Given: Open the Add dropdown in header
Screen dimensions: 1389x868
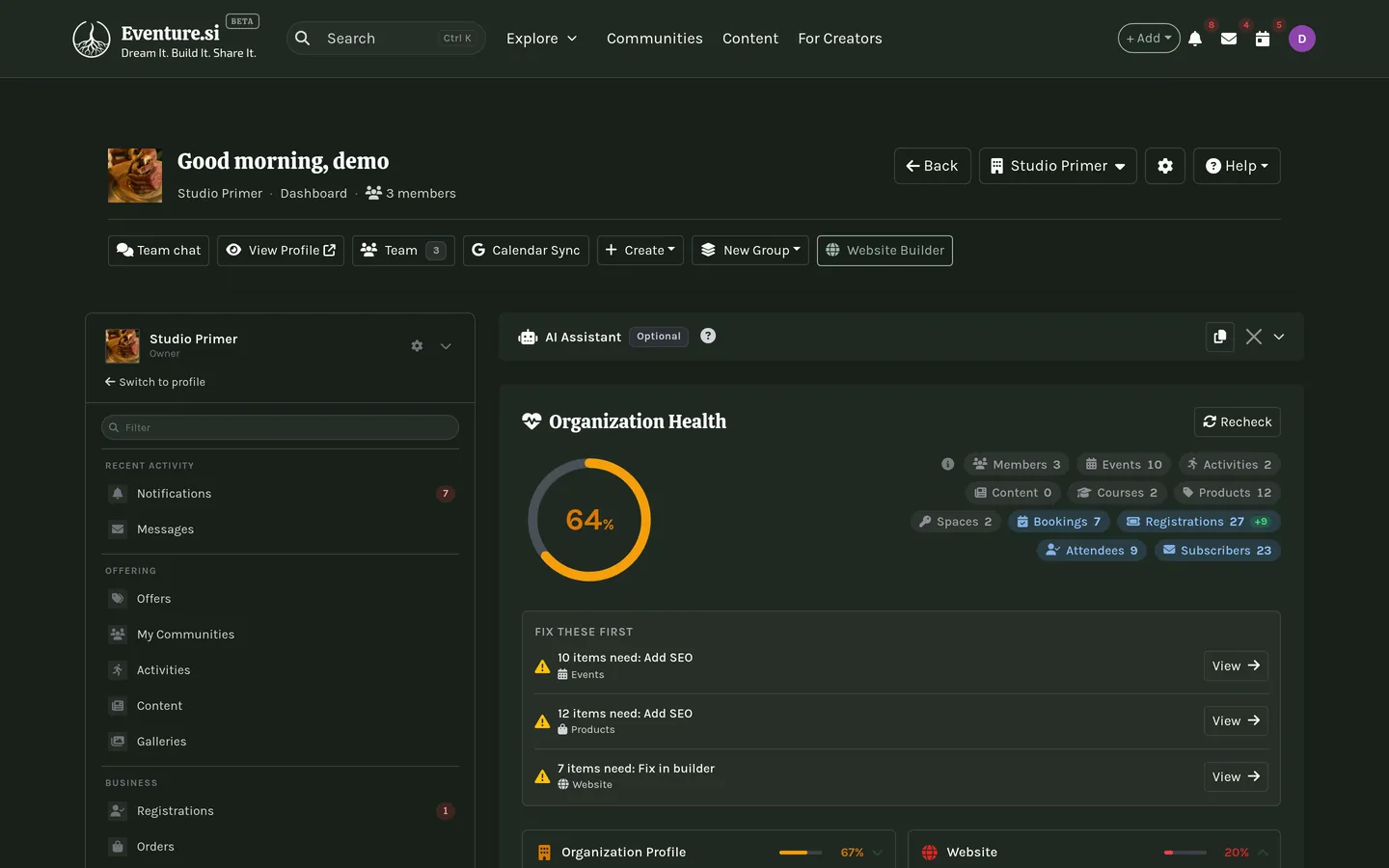Looking at the screenshot, I should coord(1149,39).
